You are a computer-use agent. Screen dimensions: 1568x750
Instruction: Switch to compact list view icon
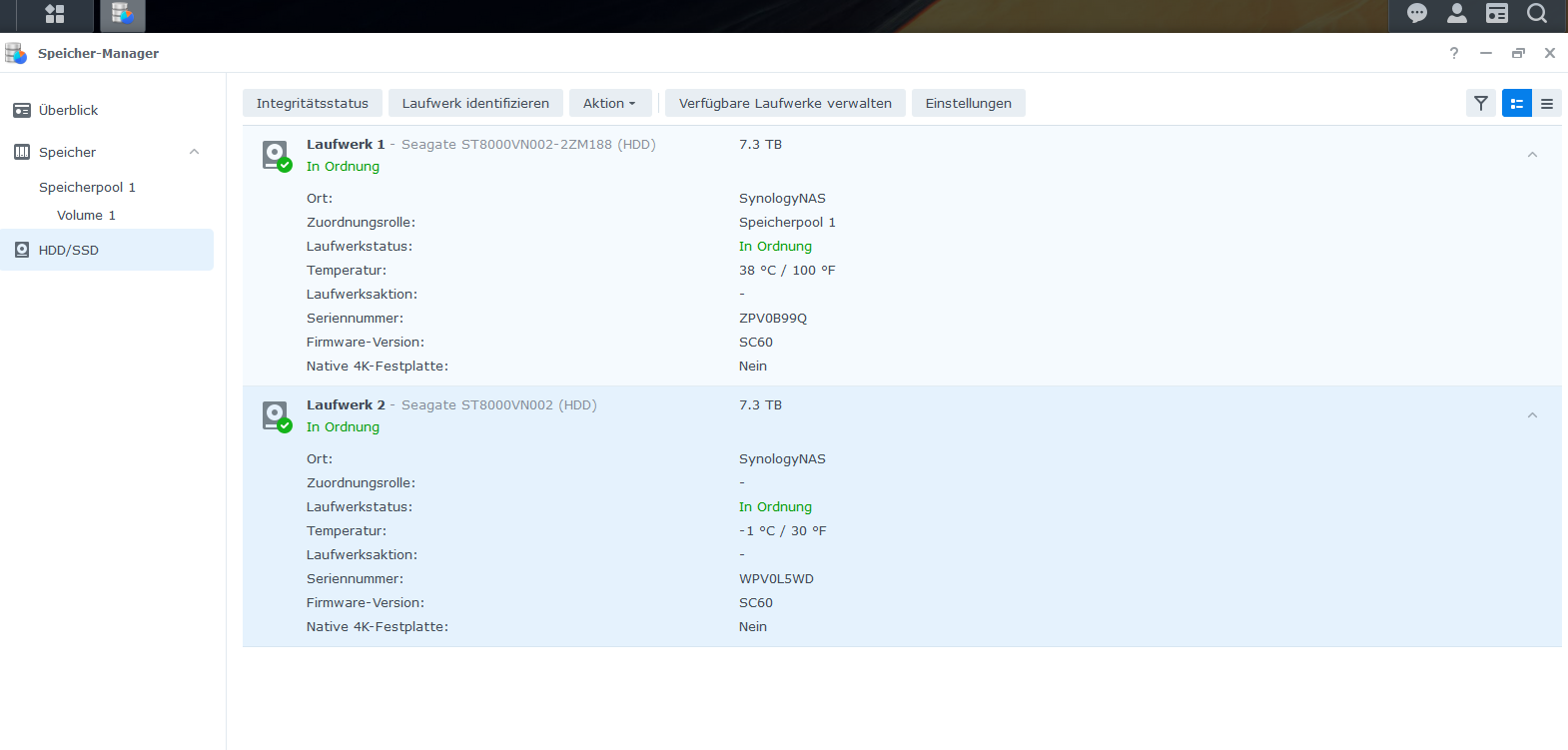[1547, 103]
